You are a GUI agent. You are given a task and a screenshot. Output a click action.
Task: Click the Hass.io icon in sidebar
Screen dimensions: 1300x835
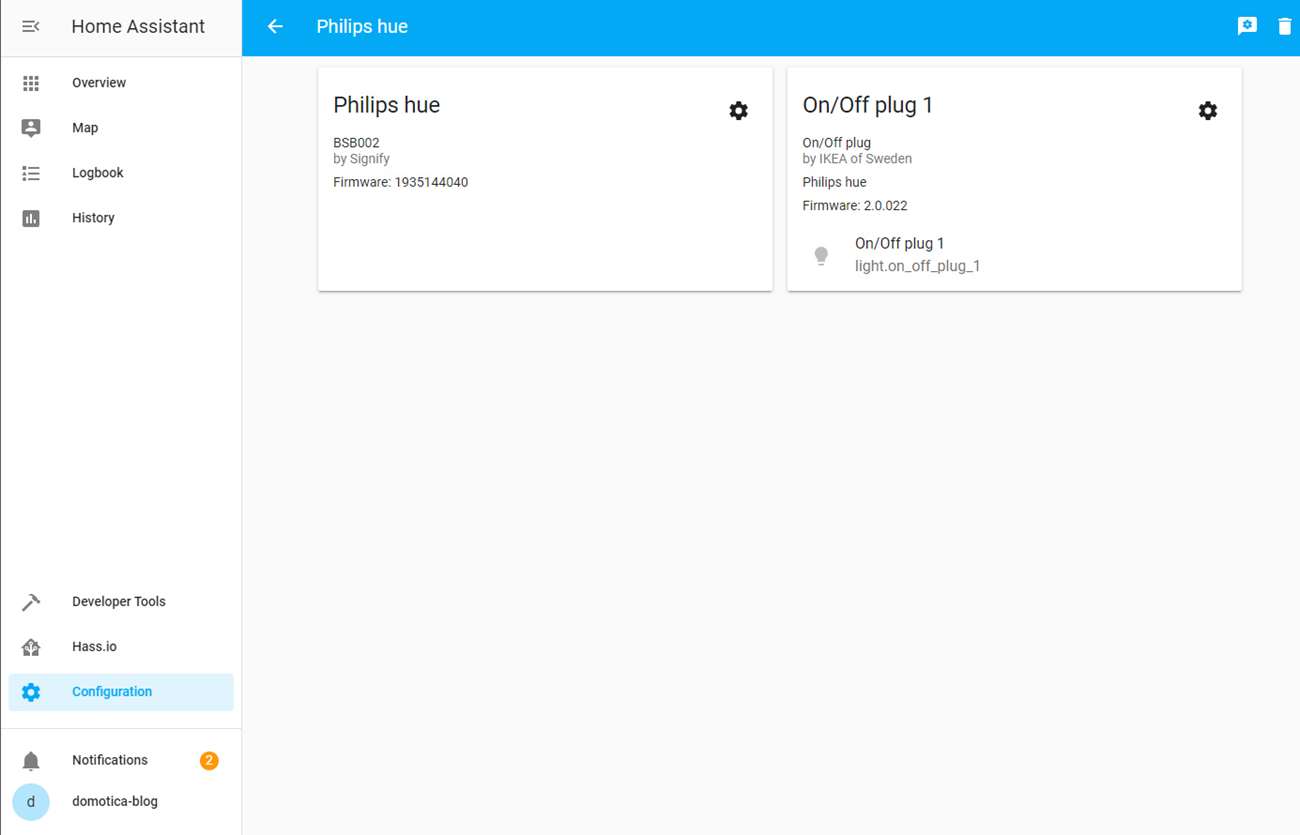[31, 647]
